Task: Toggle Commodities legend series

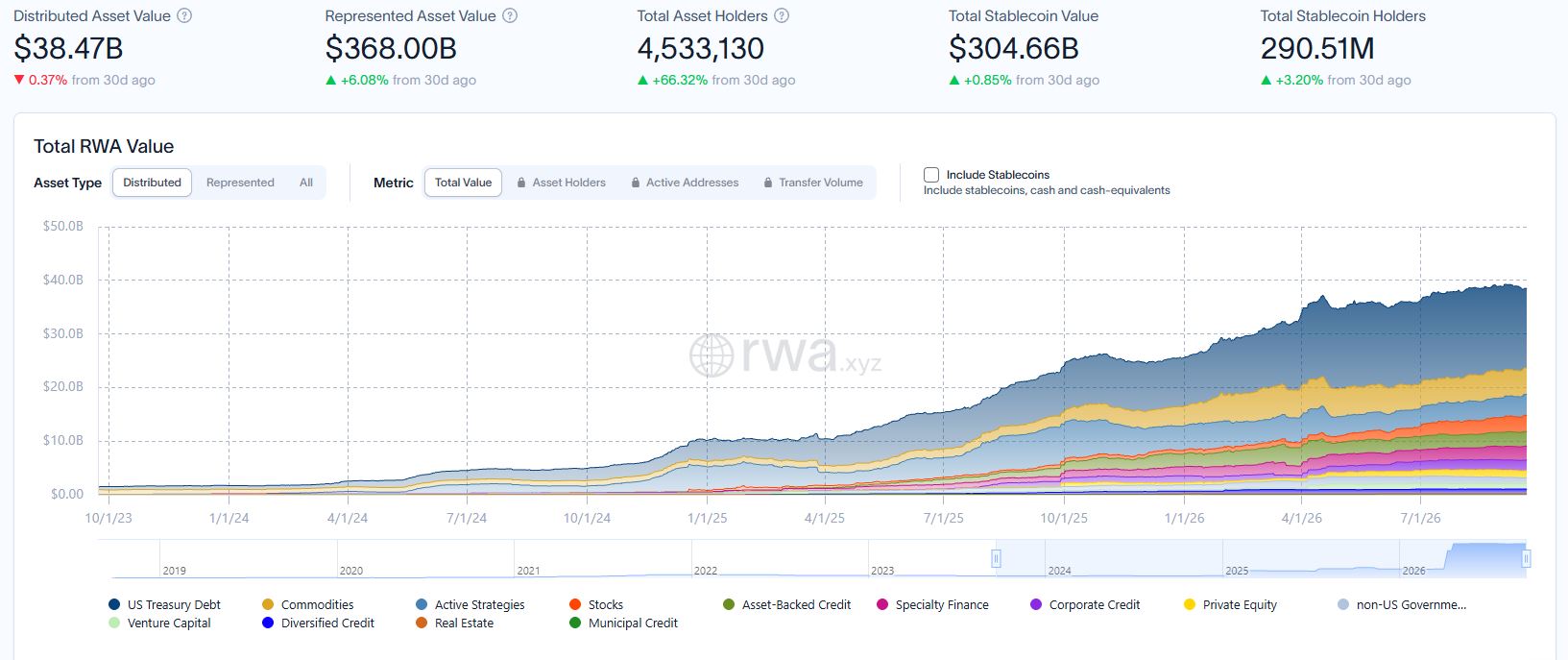Action: 308,604
